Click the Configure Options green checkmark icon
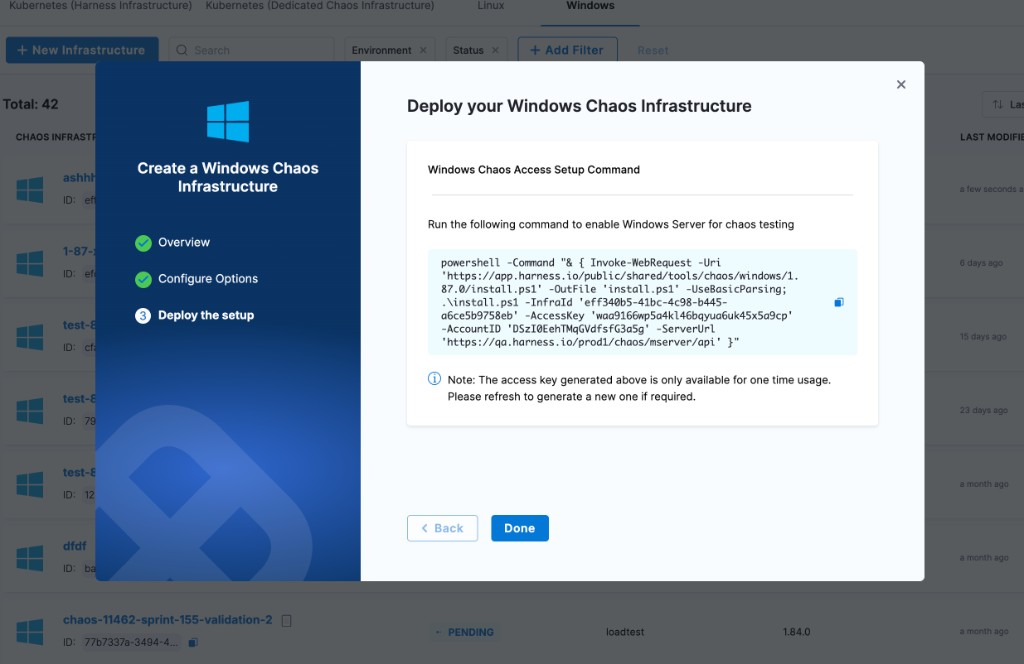The height and width of the screenshot is (664, 1024). (143, 279)
